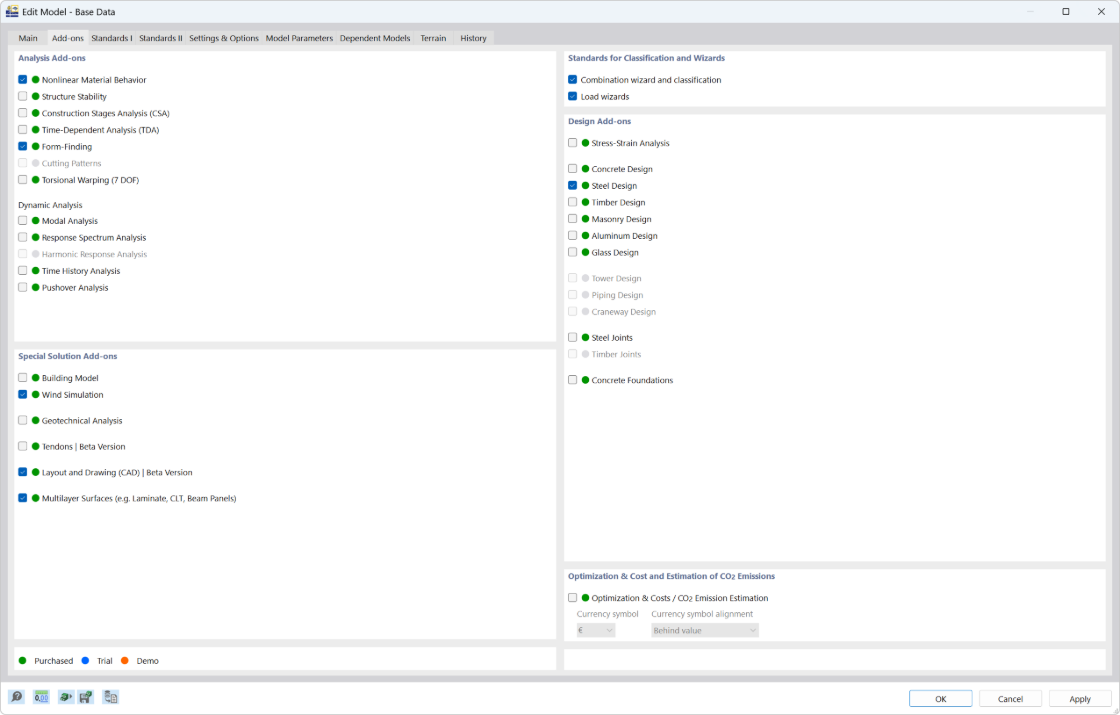Click the application icon in title bar
Image resolution: width=1120 pixels, height=715 pixels.
(x=12, y=11)
